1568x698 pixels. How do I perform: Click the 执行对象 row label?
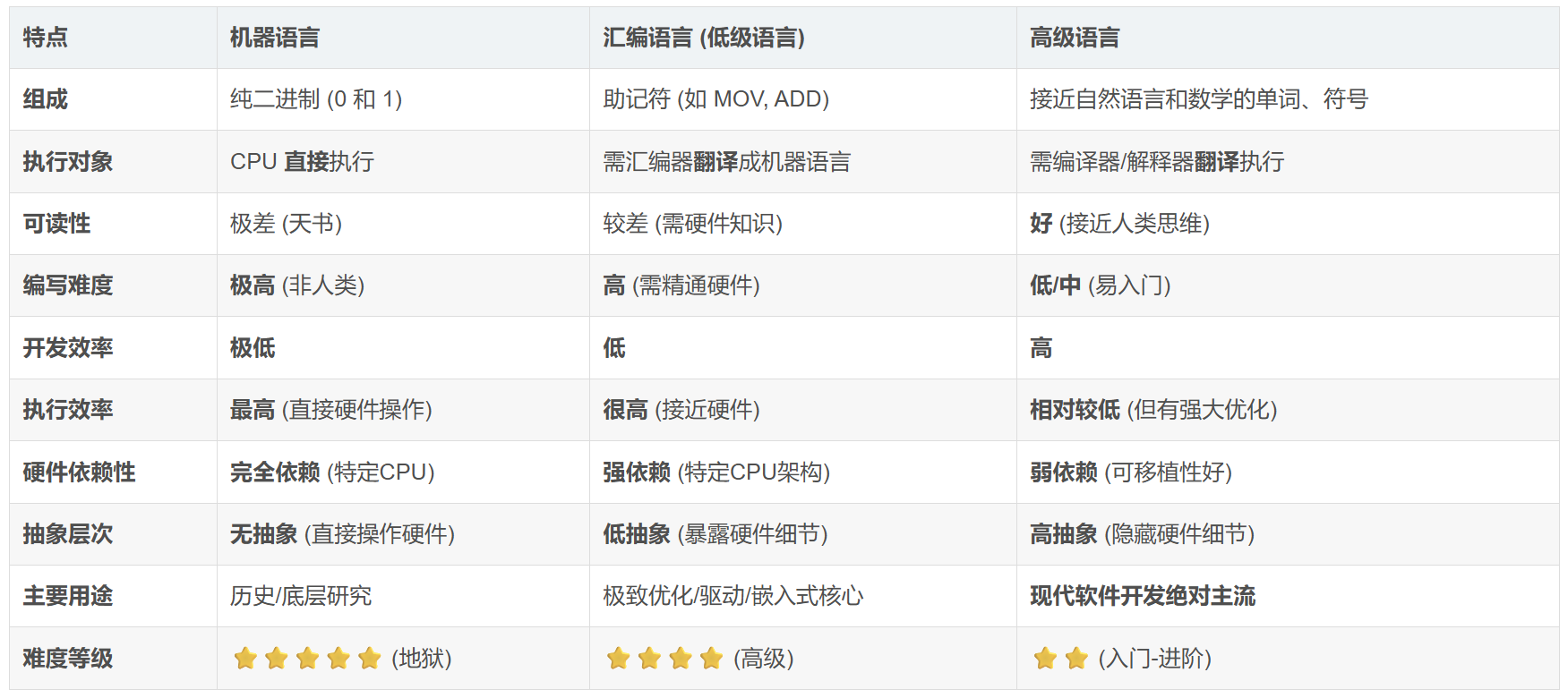pyautogui.click(x=68, y=162)
